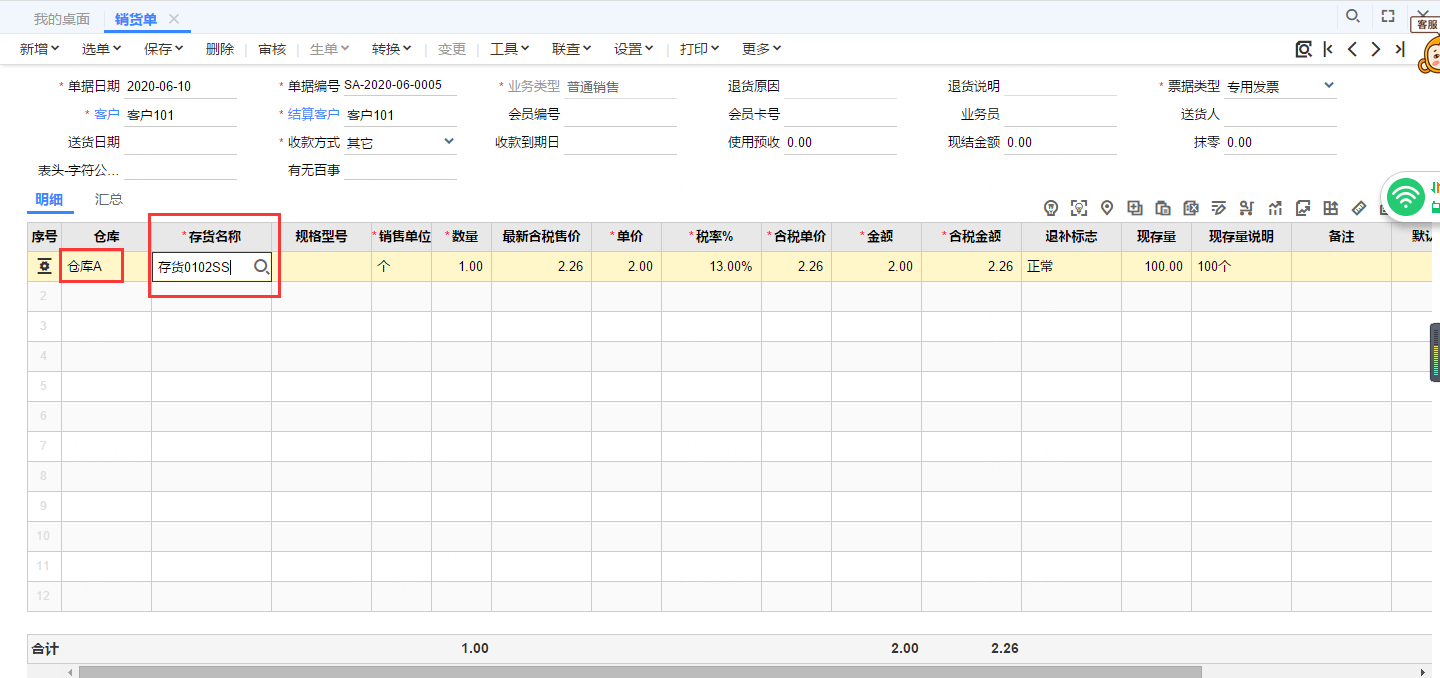The image size is (1440, 678).
Task: Click the 审核 toolbar button
Action: 272,49
